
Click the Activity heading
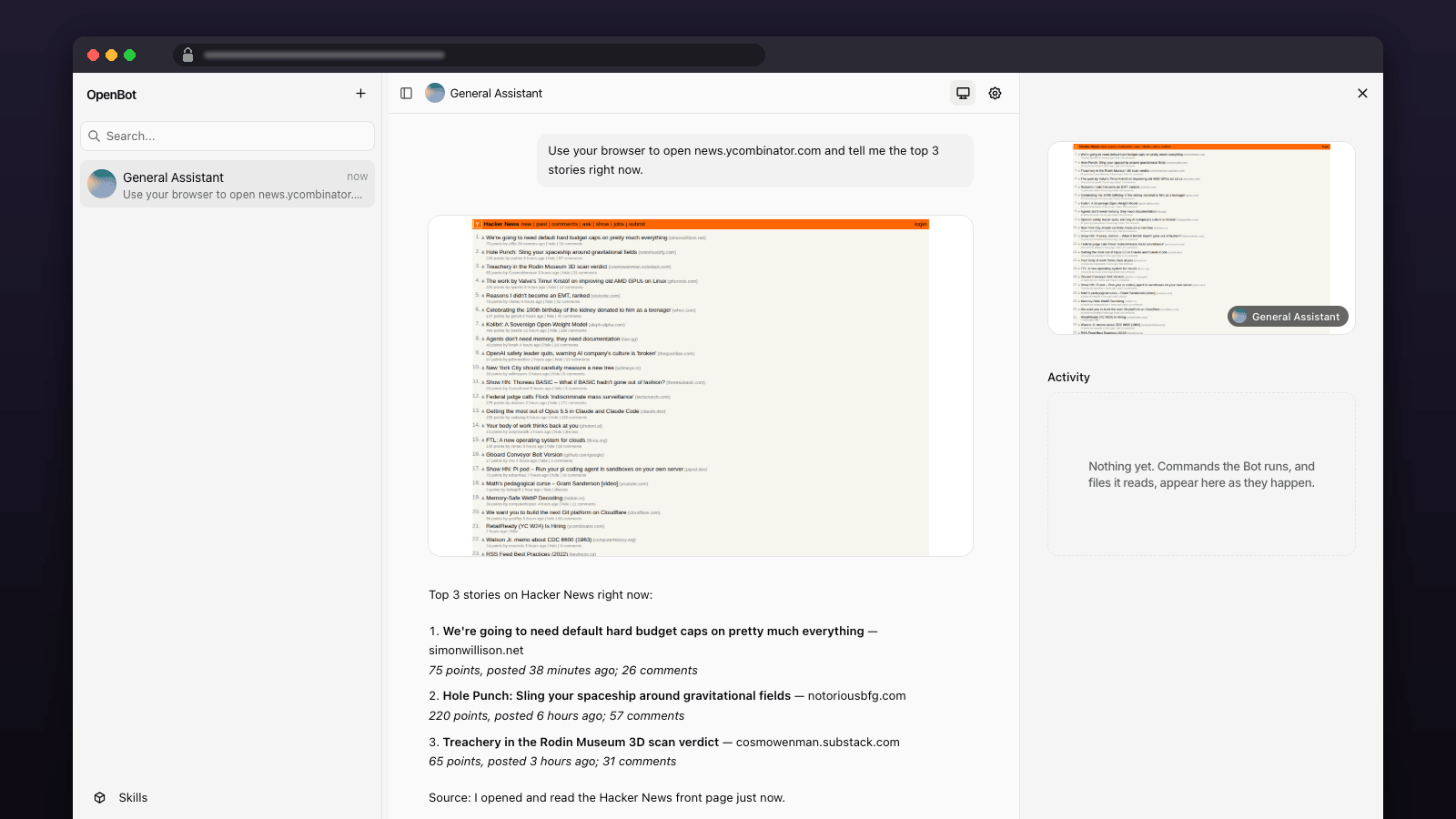click(1068, 378)
